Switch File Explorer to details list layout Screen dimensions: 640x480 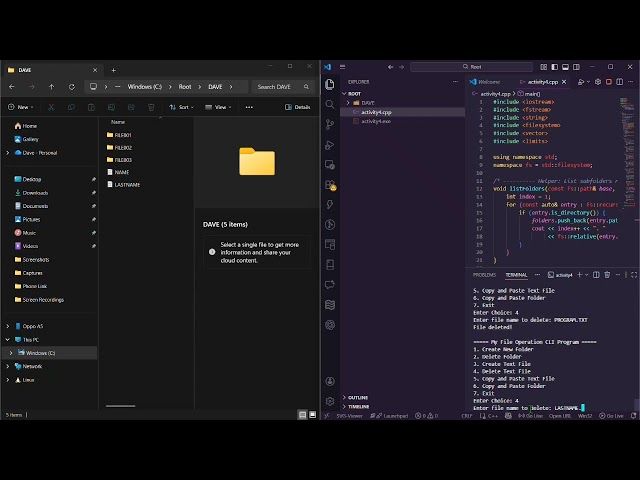pos(302,415)
